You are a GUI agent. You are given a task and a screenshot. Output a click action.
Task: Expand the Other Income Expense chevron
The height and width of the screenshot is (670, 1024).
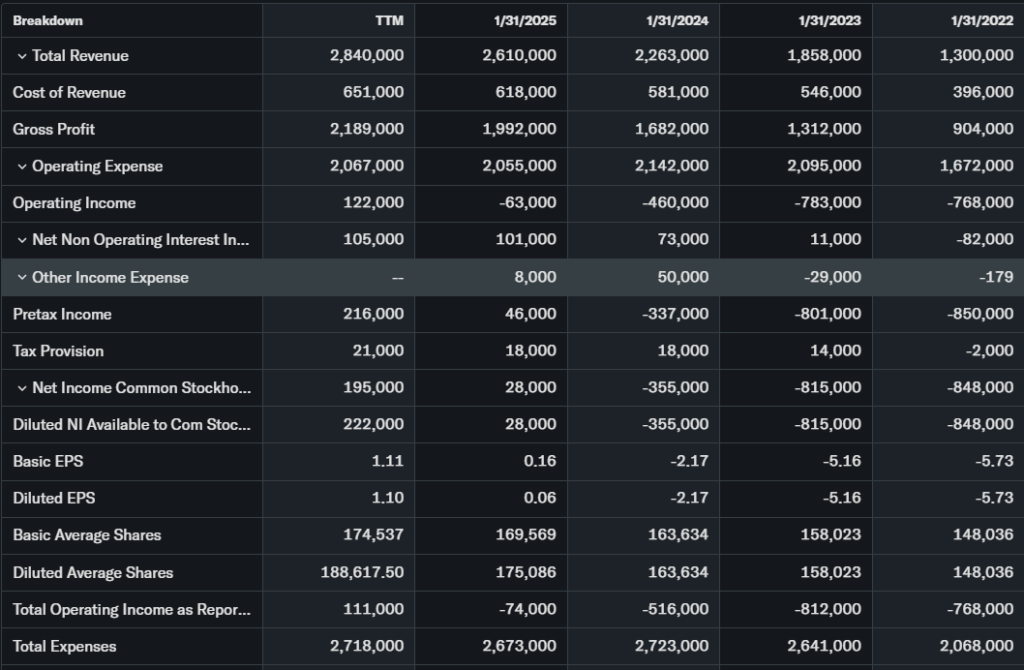click(x=22, y=278)
